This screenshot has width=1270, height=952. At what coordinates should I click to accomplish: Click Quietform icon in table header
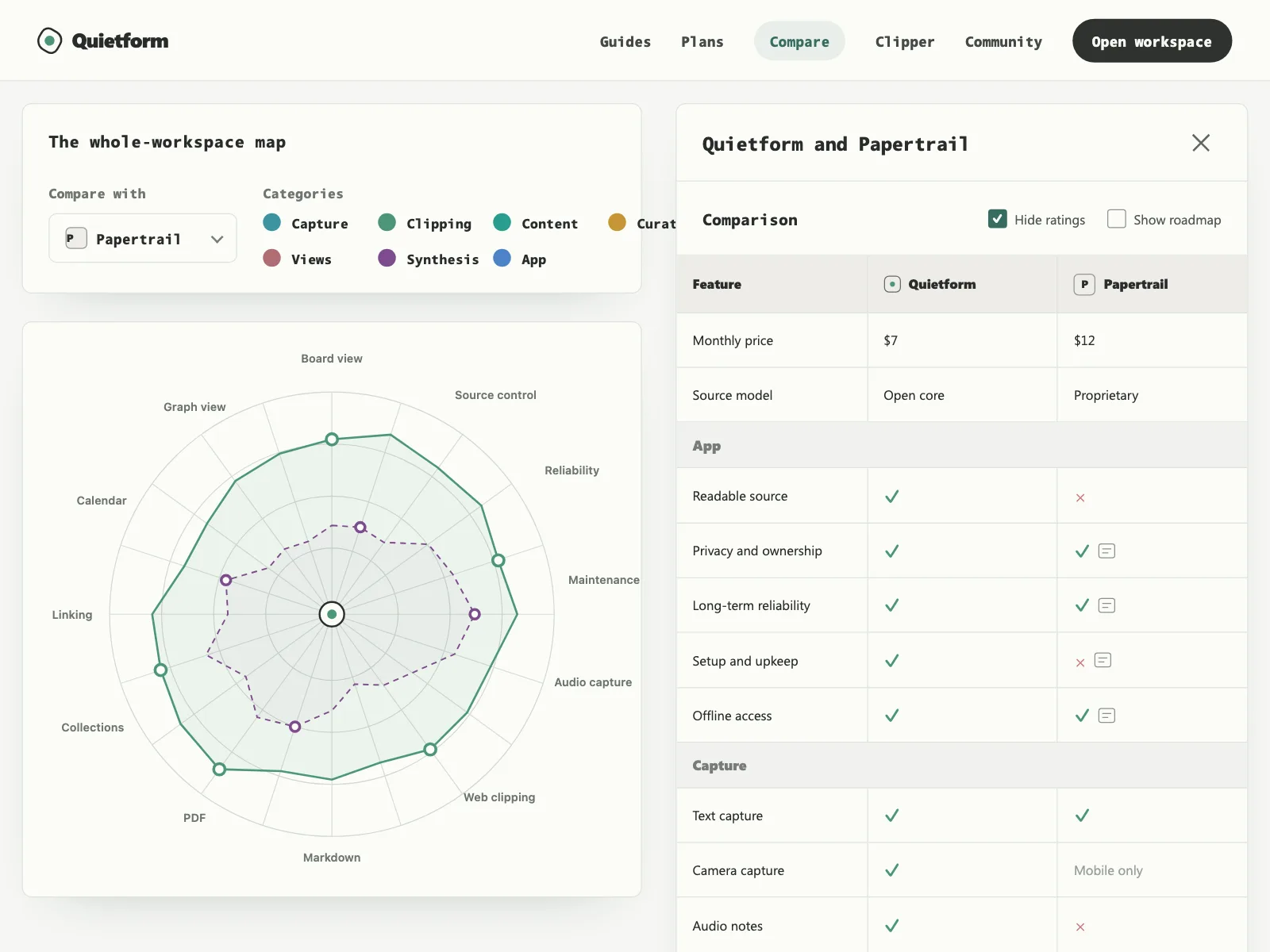point(892,284)
